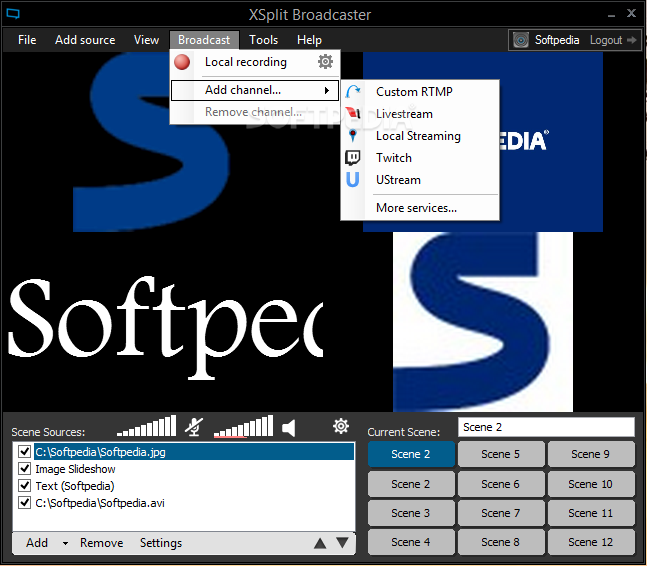This screenshot has width=647, height=566.
Task: Switch to Scene 8
Action: coord(501,542)
